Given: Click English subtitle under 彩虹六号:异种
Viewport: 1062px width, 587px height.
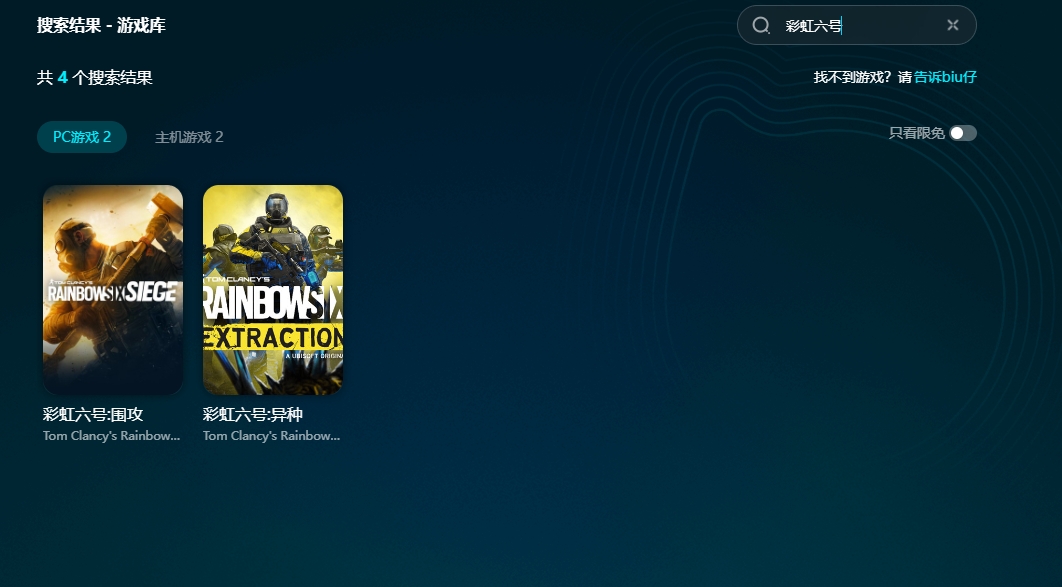Looking at the screenshot, I should [272, 436].
